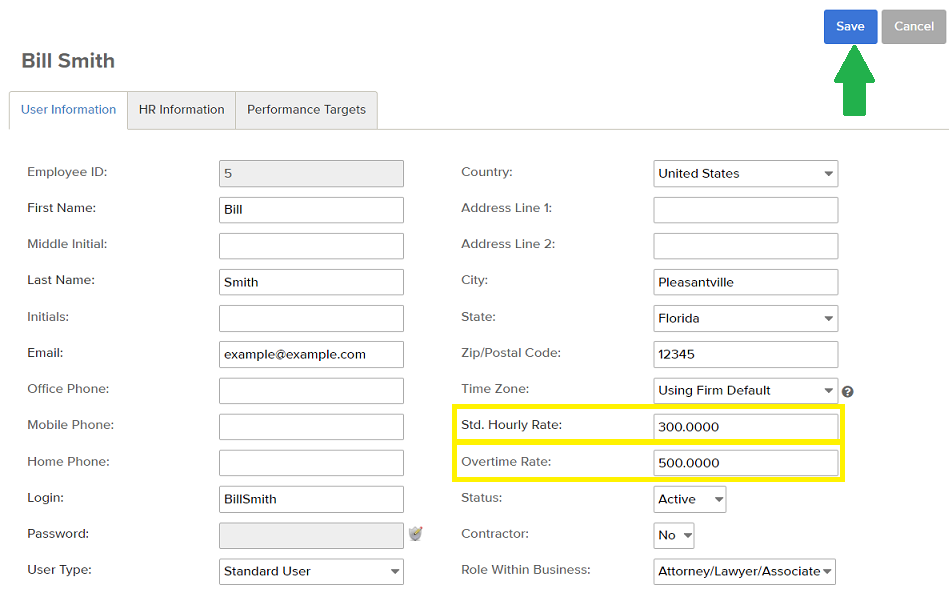Viewport: 949px width, 597px height.
Task: Switch to the Performance Targets tab
Action: [306, 110]
